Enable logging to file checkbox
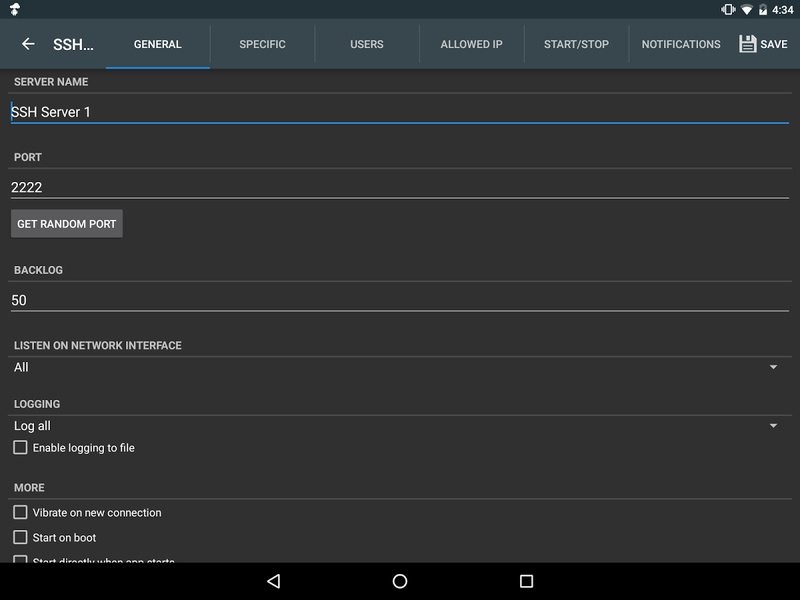This screenshot has width=800, height=600. click(x=20, y=447)
